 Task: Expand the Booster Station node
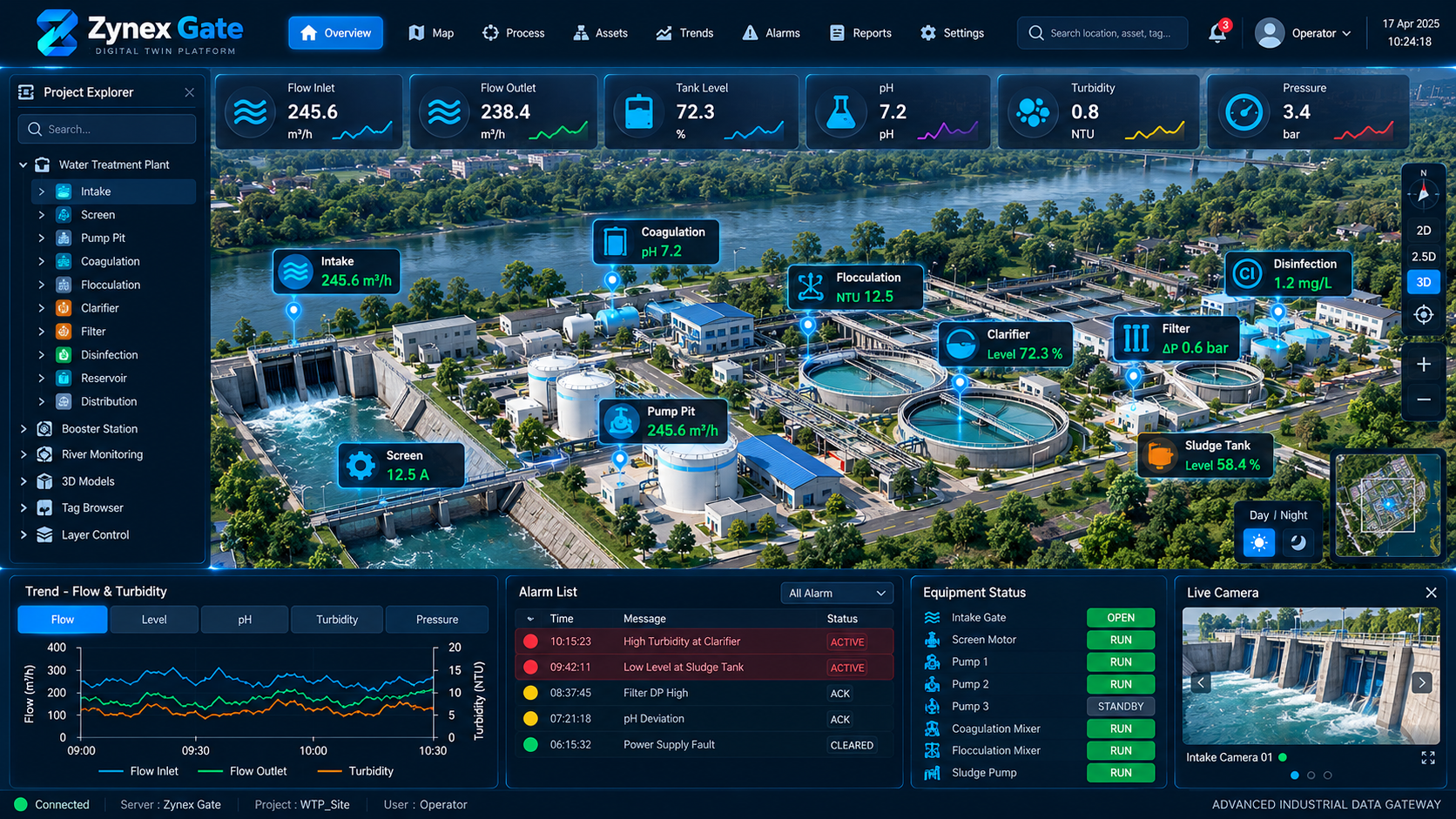pos(24,429)
